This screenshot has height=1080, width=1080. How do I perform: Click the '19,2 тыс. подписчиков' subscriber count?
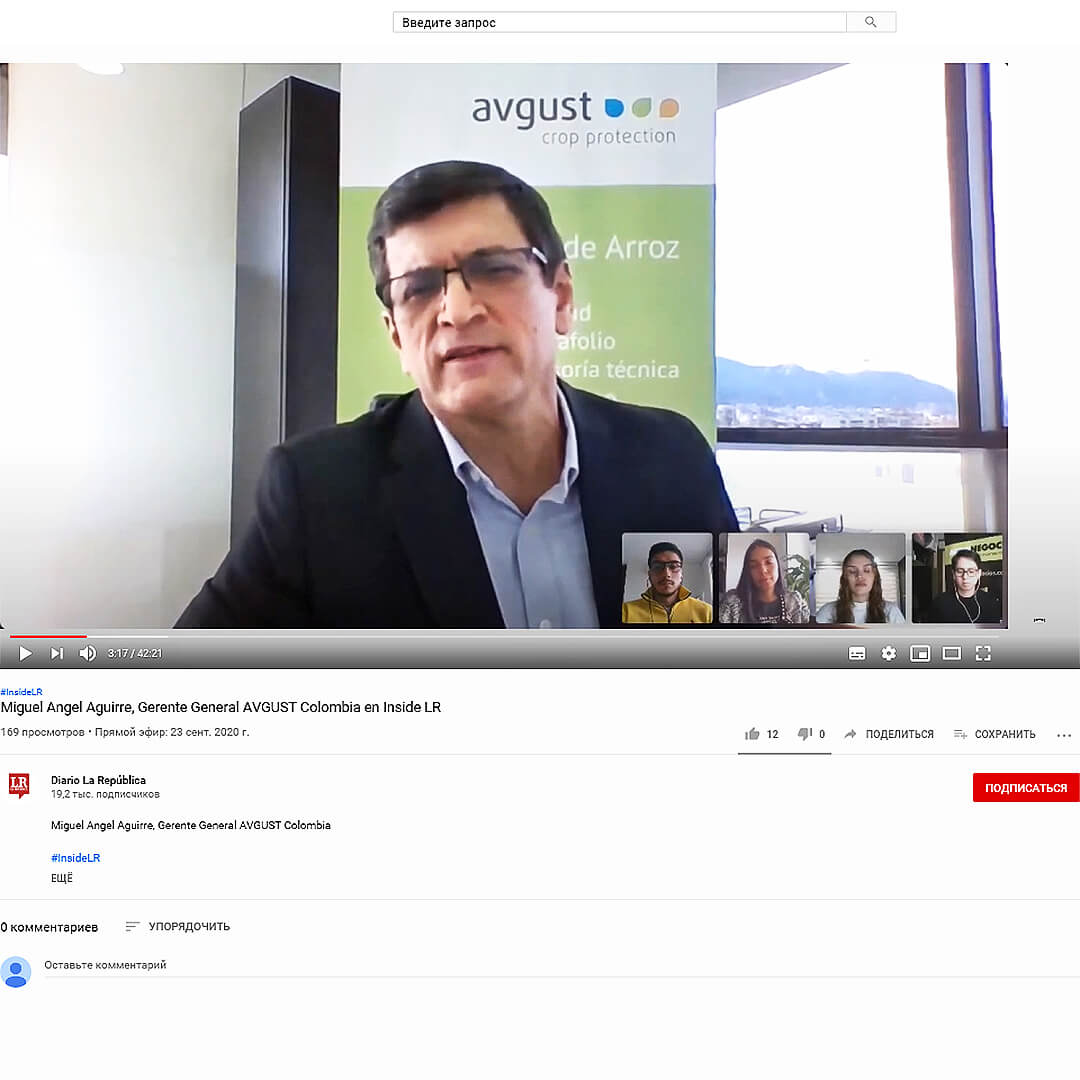tap(105, 794)
